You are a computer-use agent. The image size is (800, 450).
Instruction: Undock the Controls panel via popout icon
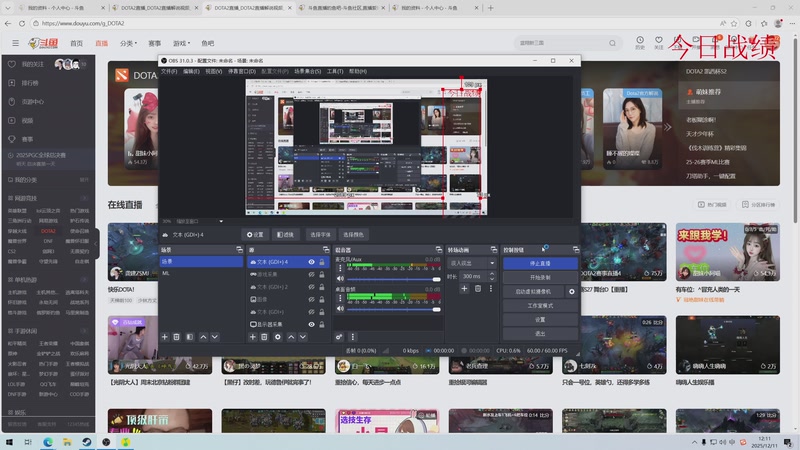[576, 250]
